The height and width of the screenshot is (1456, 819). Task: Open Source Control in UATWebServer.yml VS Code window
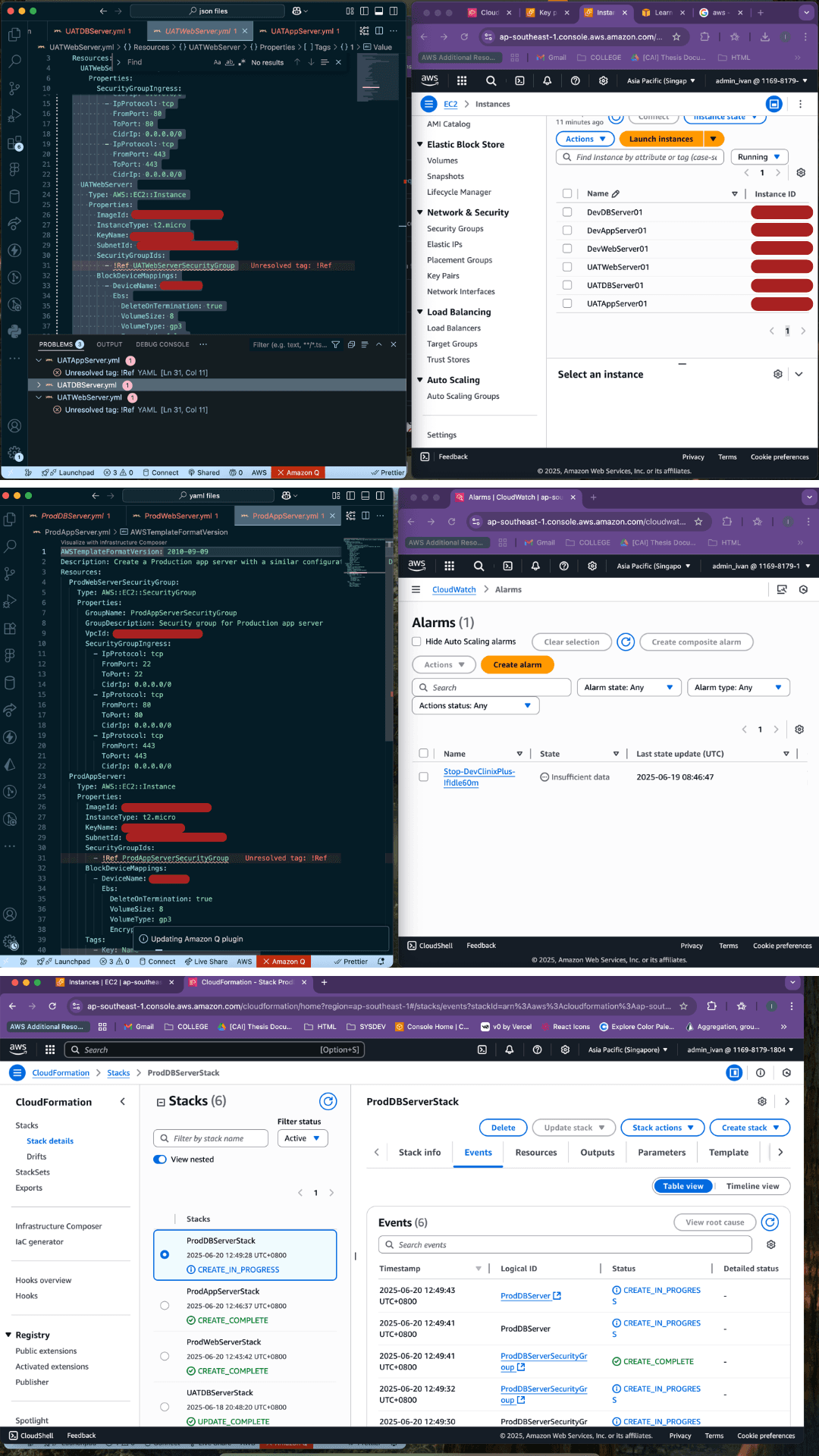(x=14, y=88)
